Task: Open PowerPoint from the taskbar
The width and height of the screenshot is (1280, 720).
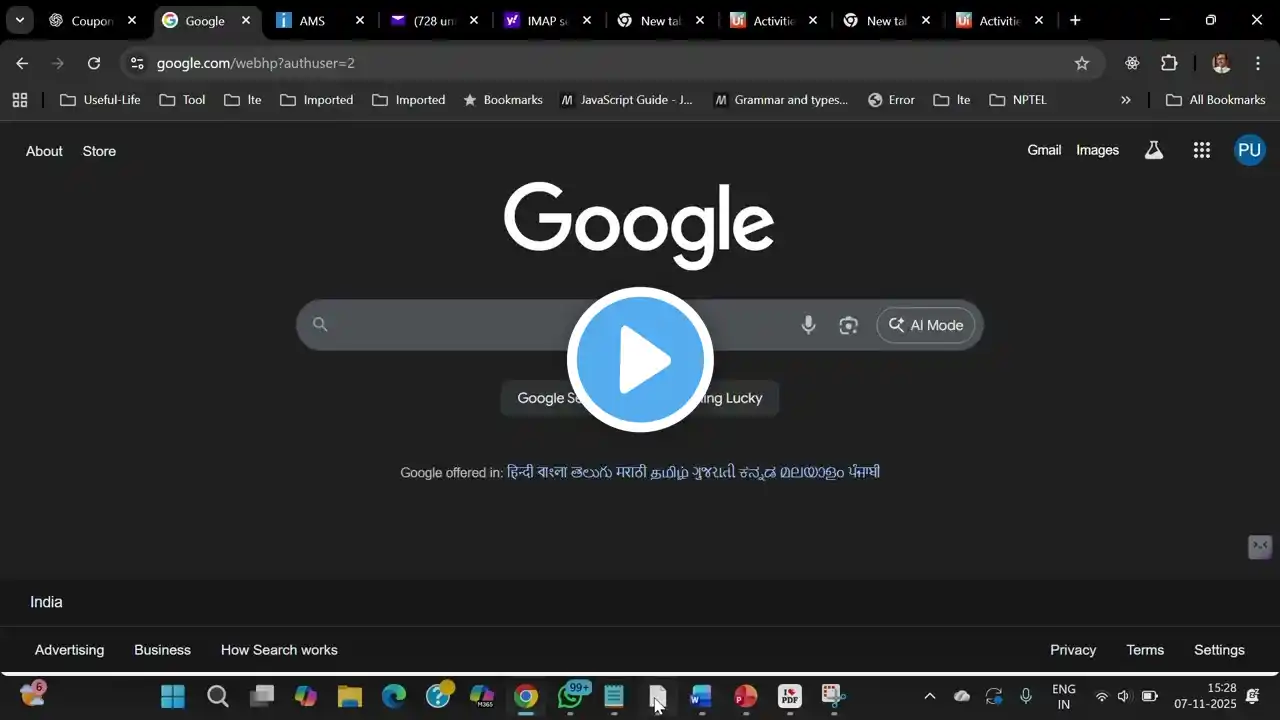Action: pos(745,696)
